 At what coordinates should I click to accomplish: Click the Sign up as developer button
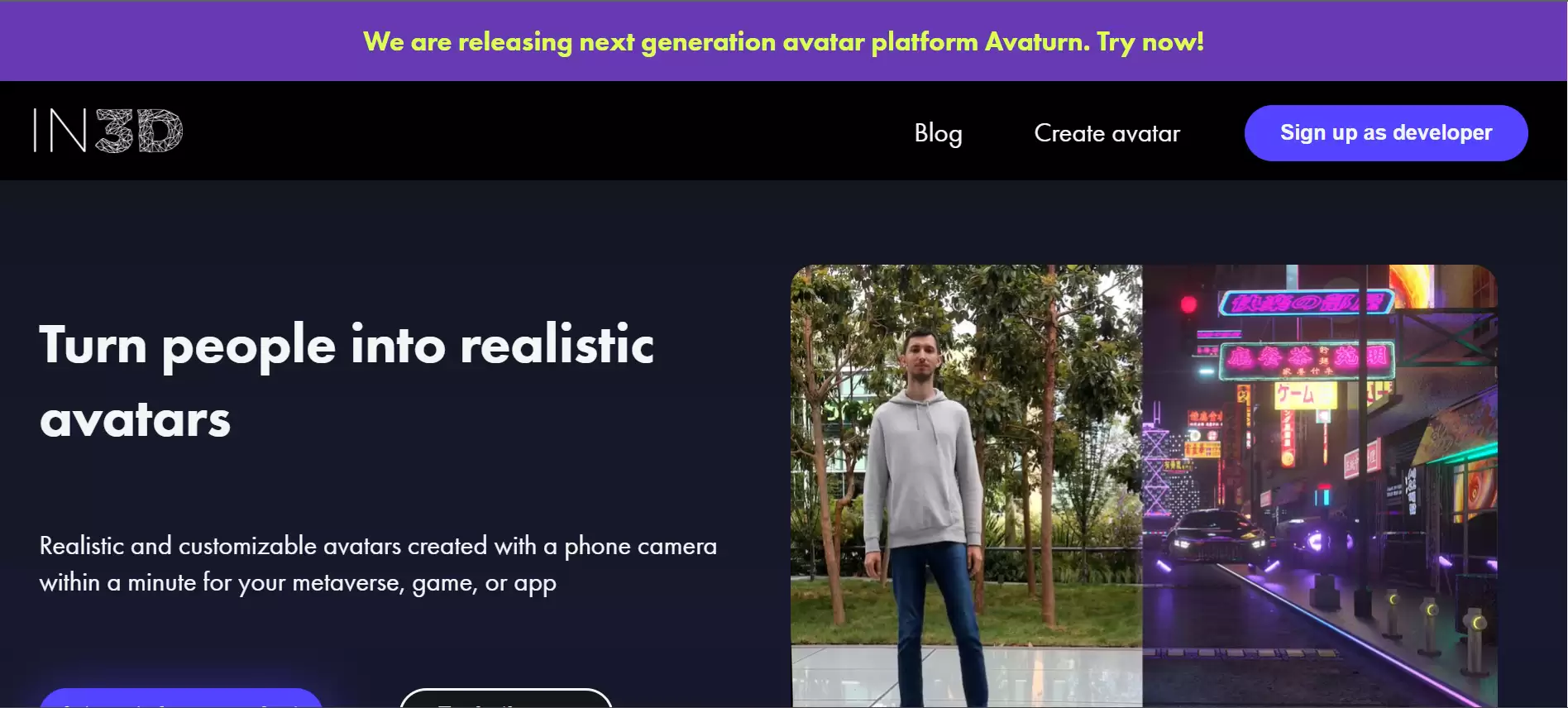click(1386, 133)
